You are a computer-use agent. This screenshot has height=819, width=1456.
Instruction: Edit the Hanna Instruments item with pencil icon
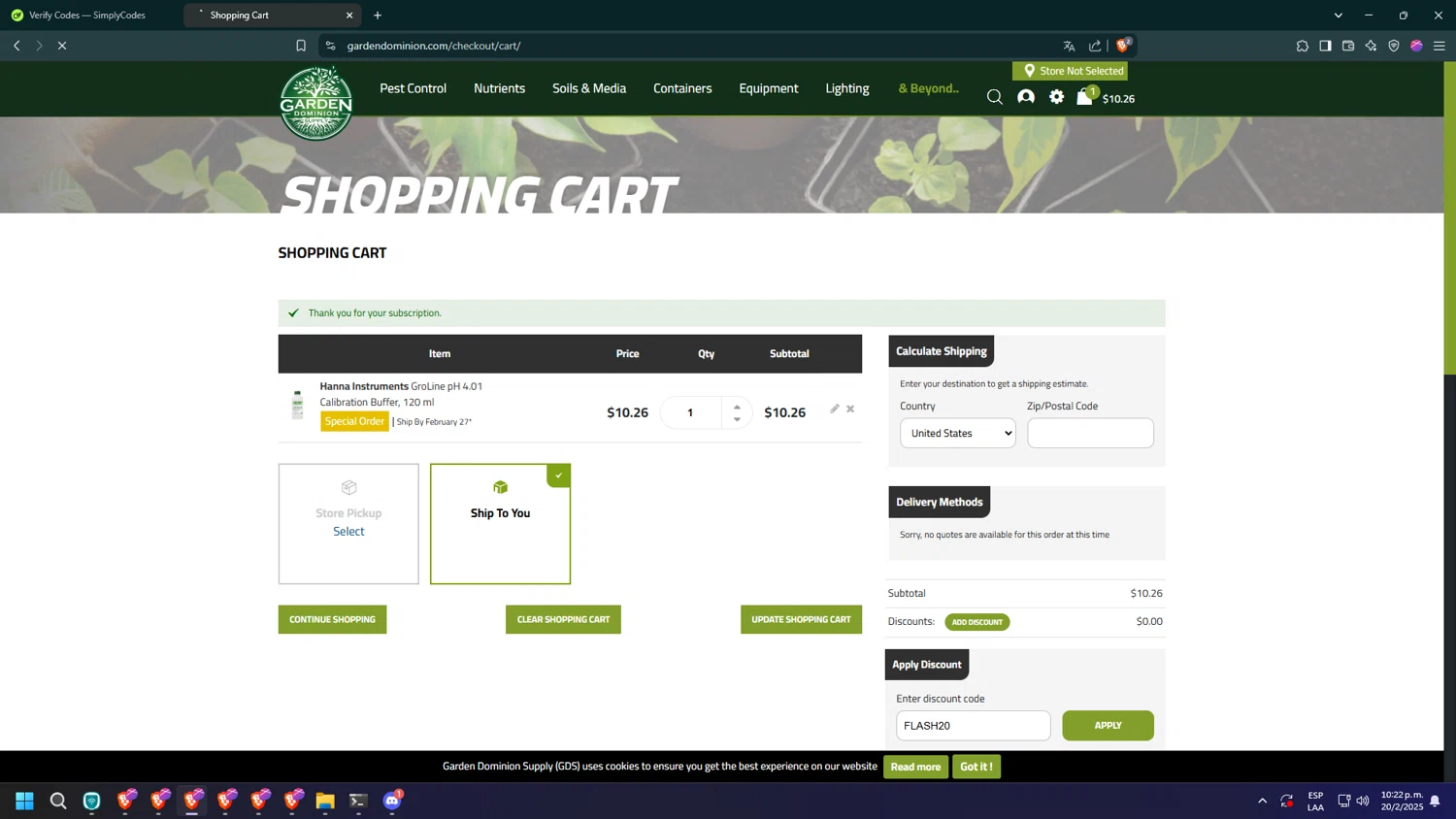(835, 409)
